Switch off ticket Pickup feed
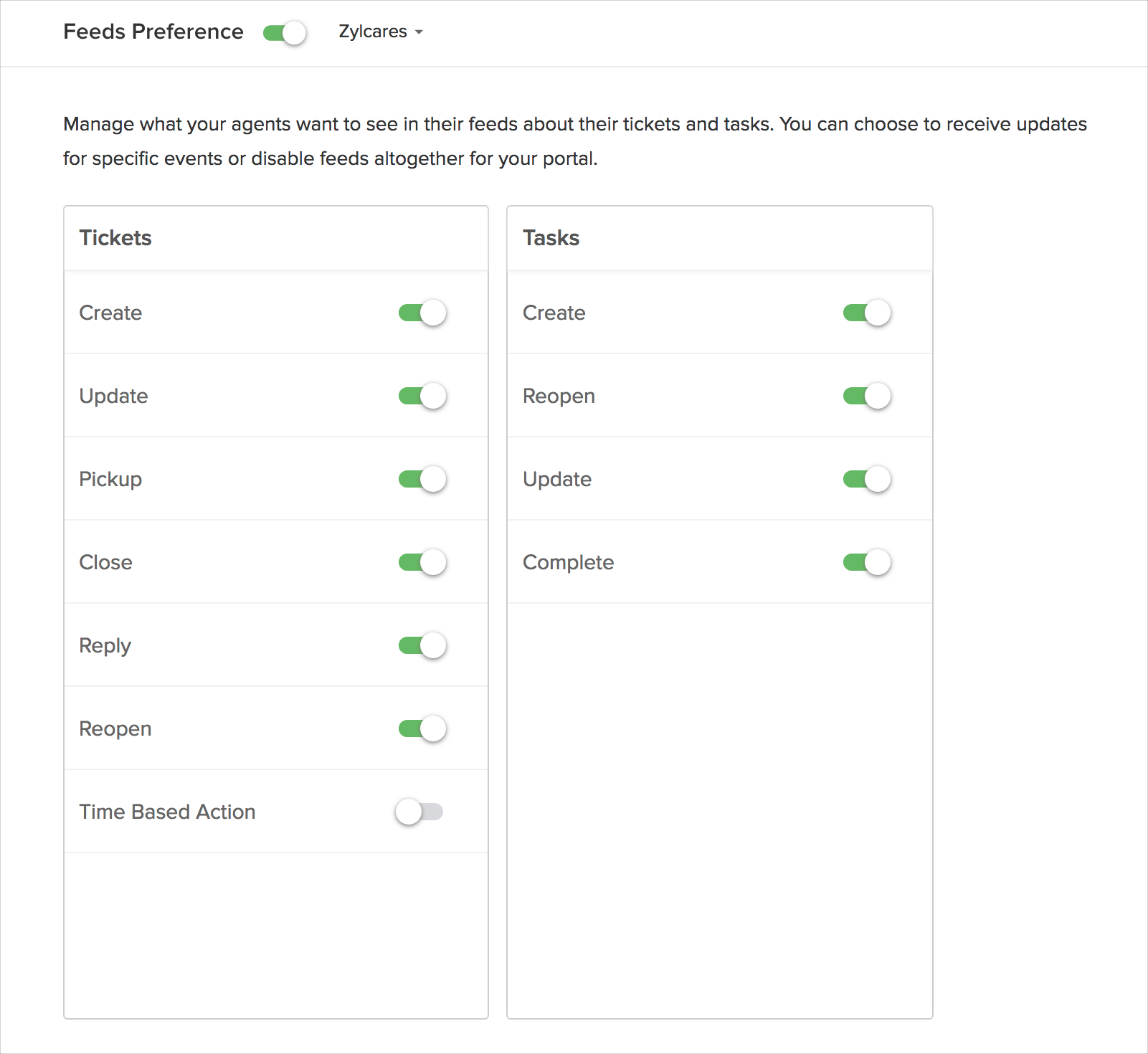The width and height of the screenshot is (1148, 1054). click(x=422, y=480)
